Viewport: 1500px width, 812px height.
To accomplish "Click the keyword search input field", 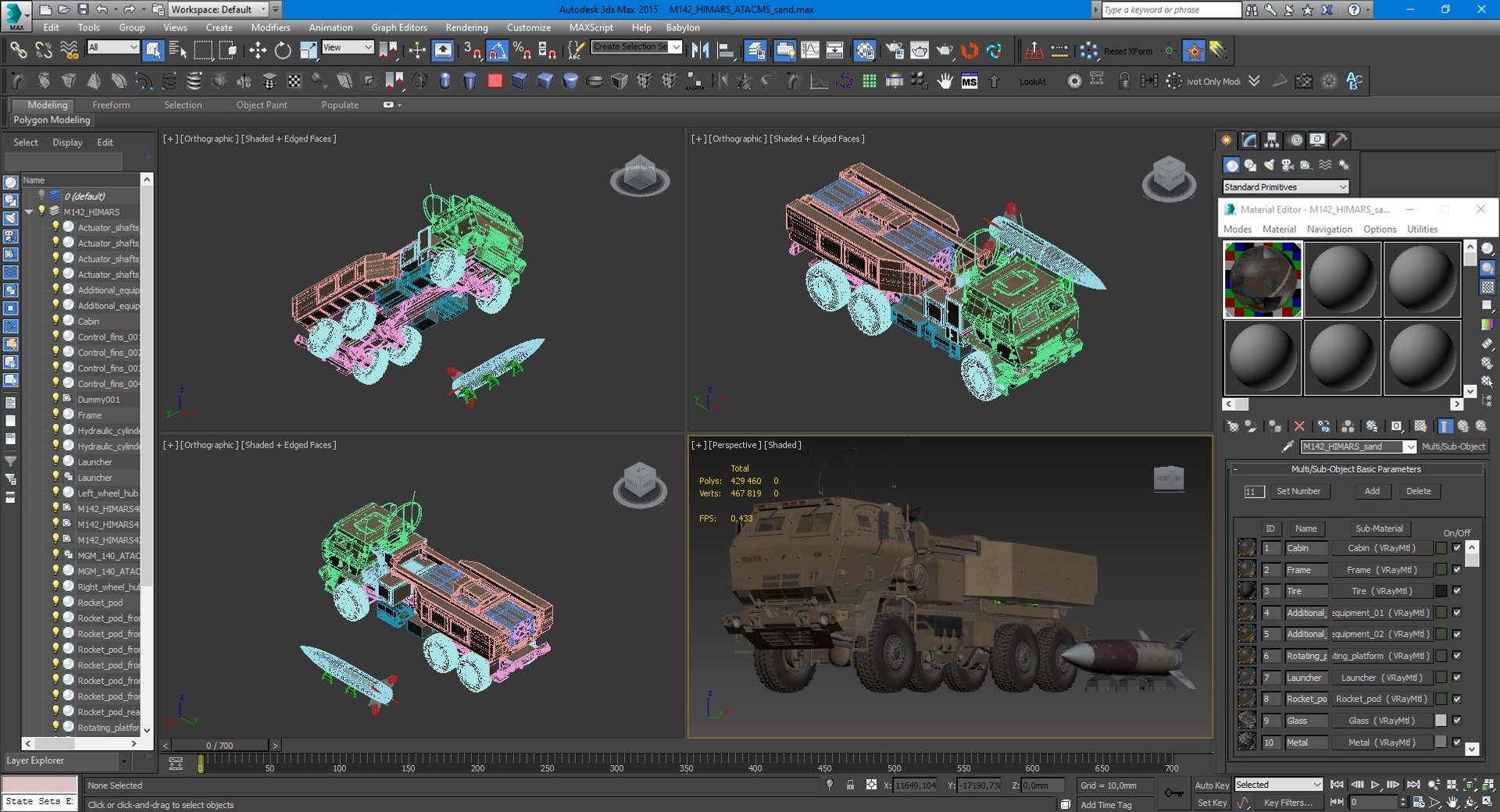I will click(x=1170, y=9).
